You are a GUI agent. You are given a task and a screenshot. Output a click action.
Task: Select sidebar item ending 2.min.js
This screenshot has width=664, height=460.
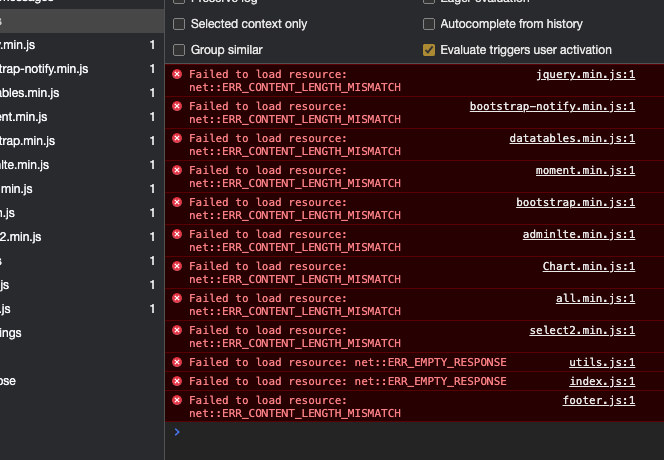point(82,237)
